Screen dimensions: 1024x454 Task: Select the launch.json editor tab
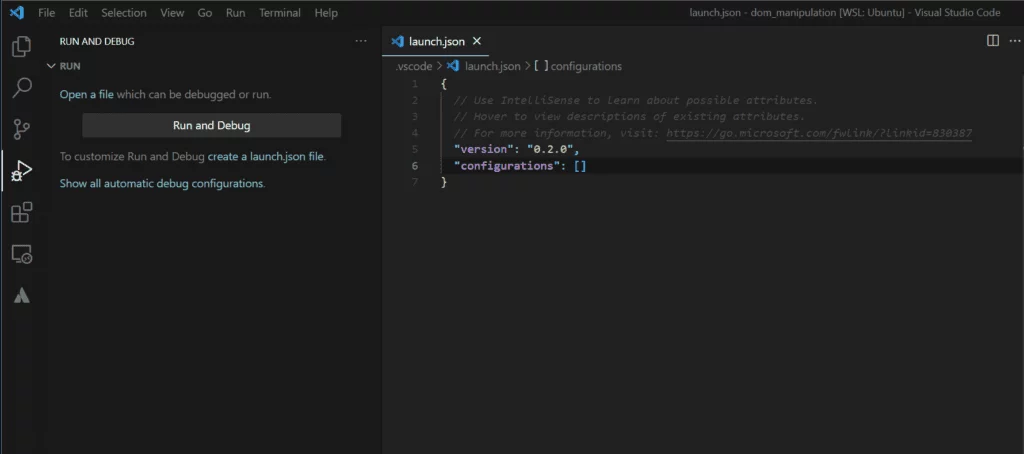(x=436, y=41)
